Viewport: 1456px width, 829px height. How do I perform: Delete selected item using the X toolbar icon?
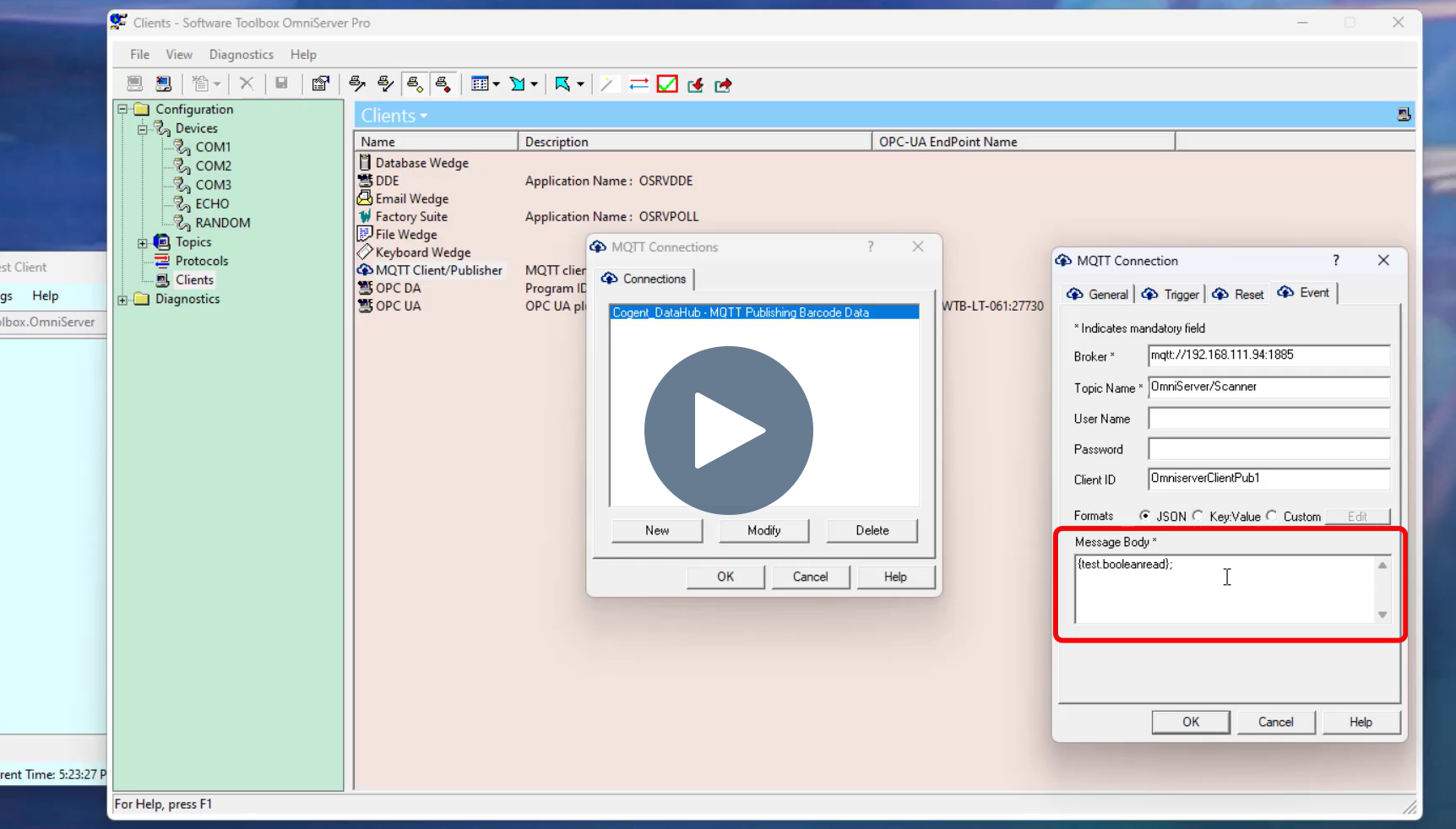click(x=246, y=84)
